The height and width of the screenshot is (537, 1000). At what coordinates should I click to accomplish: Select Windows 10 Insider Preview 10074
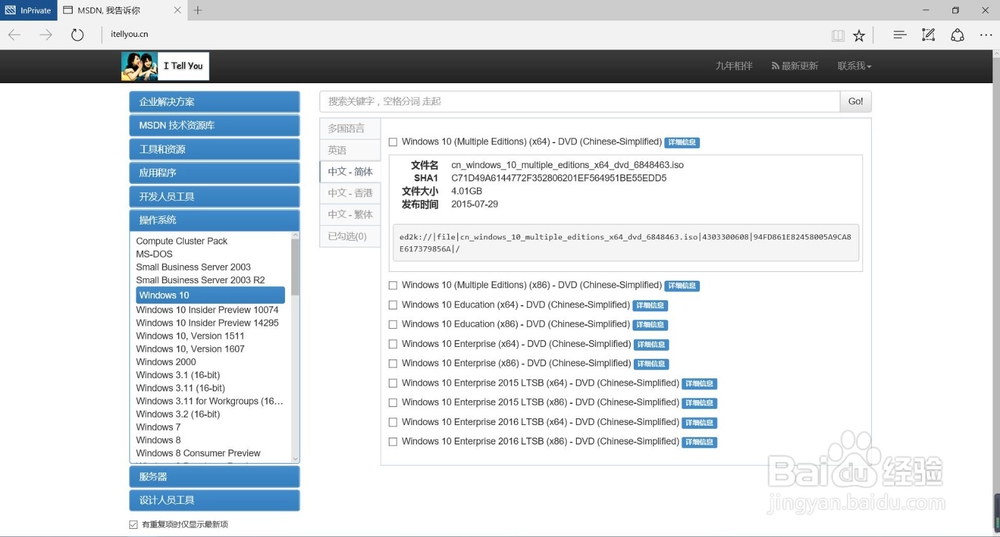pyautogui.click(x=207, y=310)
